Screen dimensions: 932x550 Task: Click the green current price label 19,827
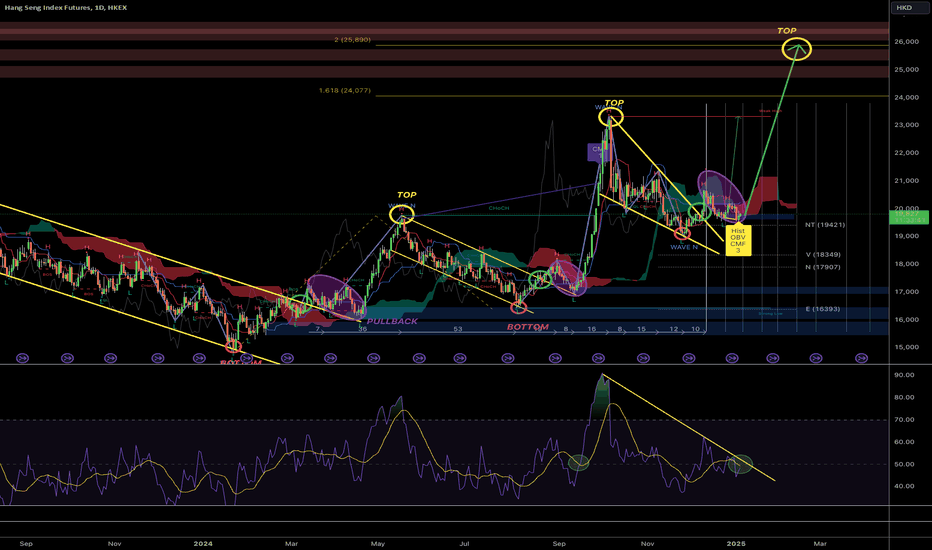point(909,216)
